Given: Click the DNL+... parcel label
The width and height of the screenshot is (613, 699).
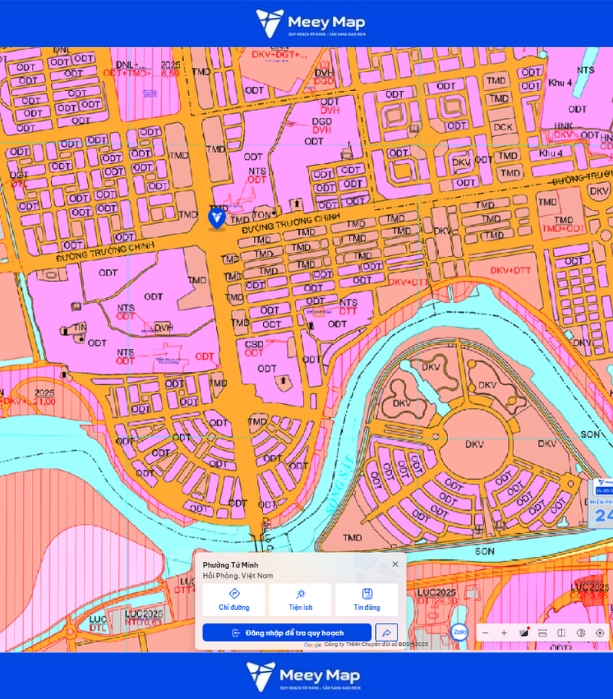Looking at the screenshot, I should click(131, 65).
